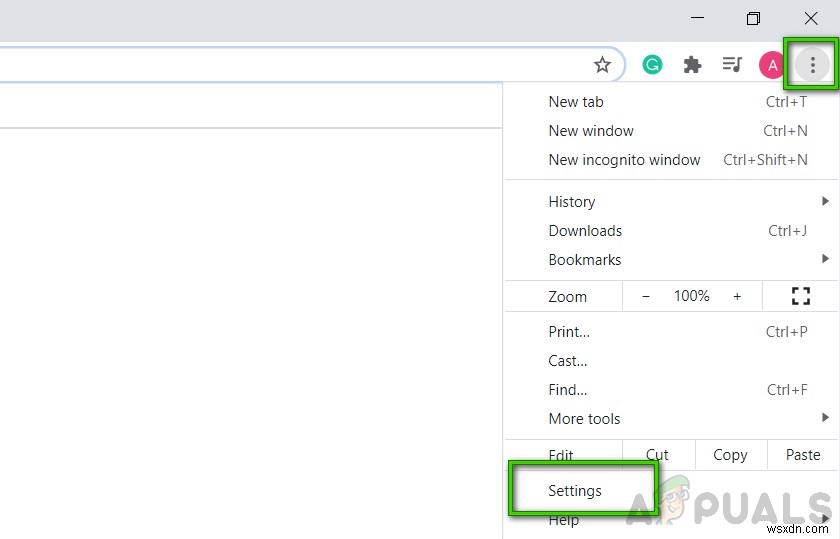The height and width of the screenshot is (539, 840).
Task: Bookmark this page with the star icon
Action: [602, 65]
